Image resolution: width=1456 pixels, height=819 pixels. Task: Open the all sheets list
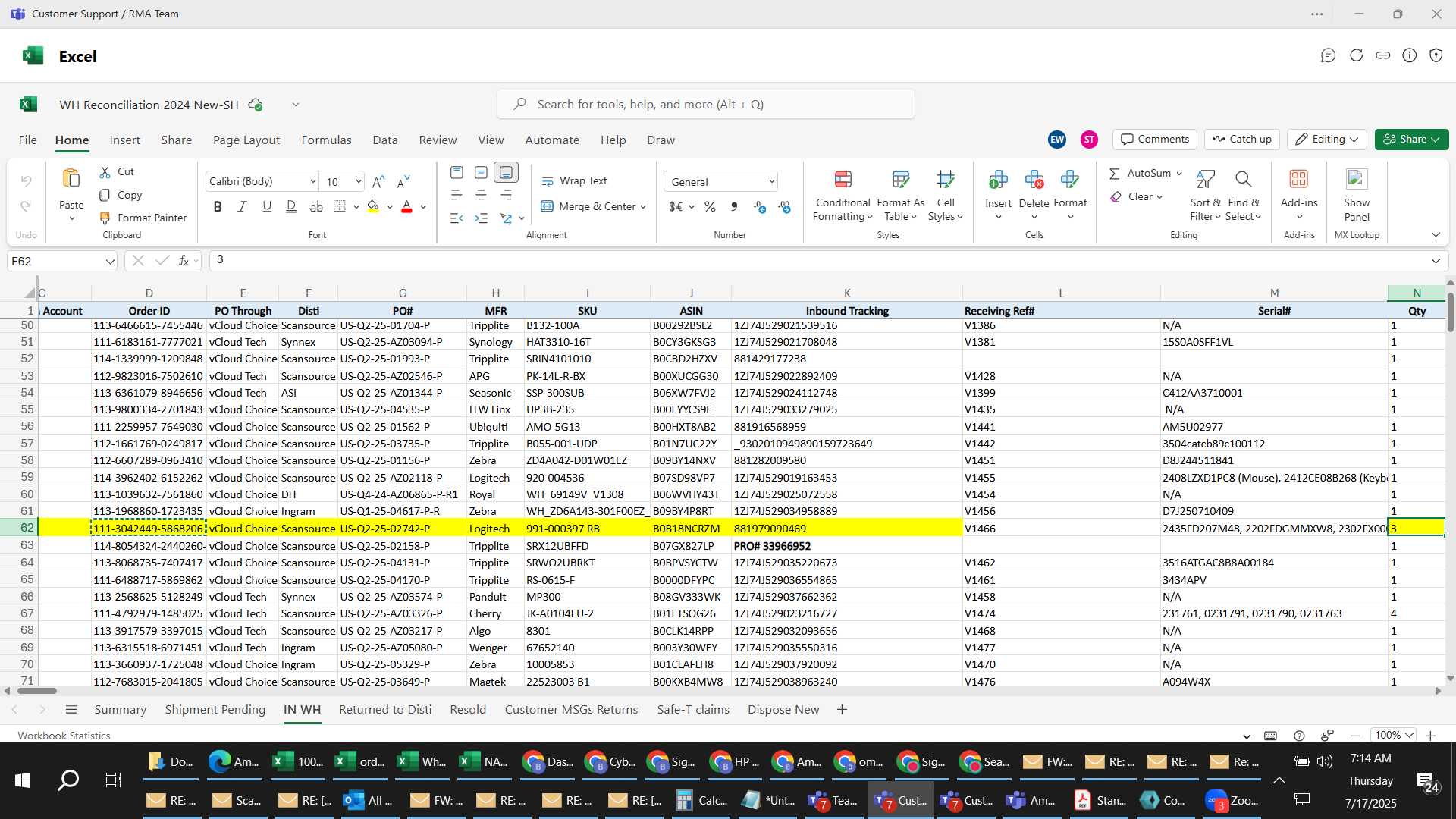(71, 710)
